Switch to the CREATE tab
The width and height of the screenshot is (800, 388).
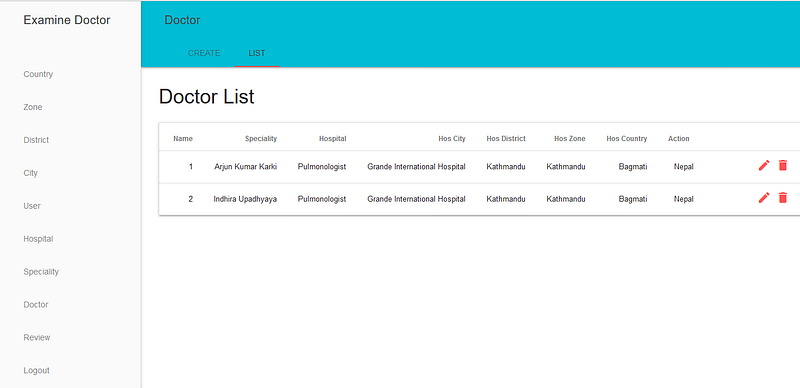coord(204,53)
